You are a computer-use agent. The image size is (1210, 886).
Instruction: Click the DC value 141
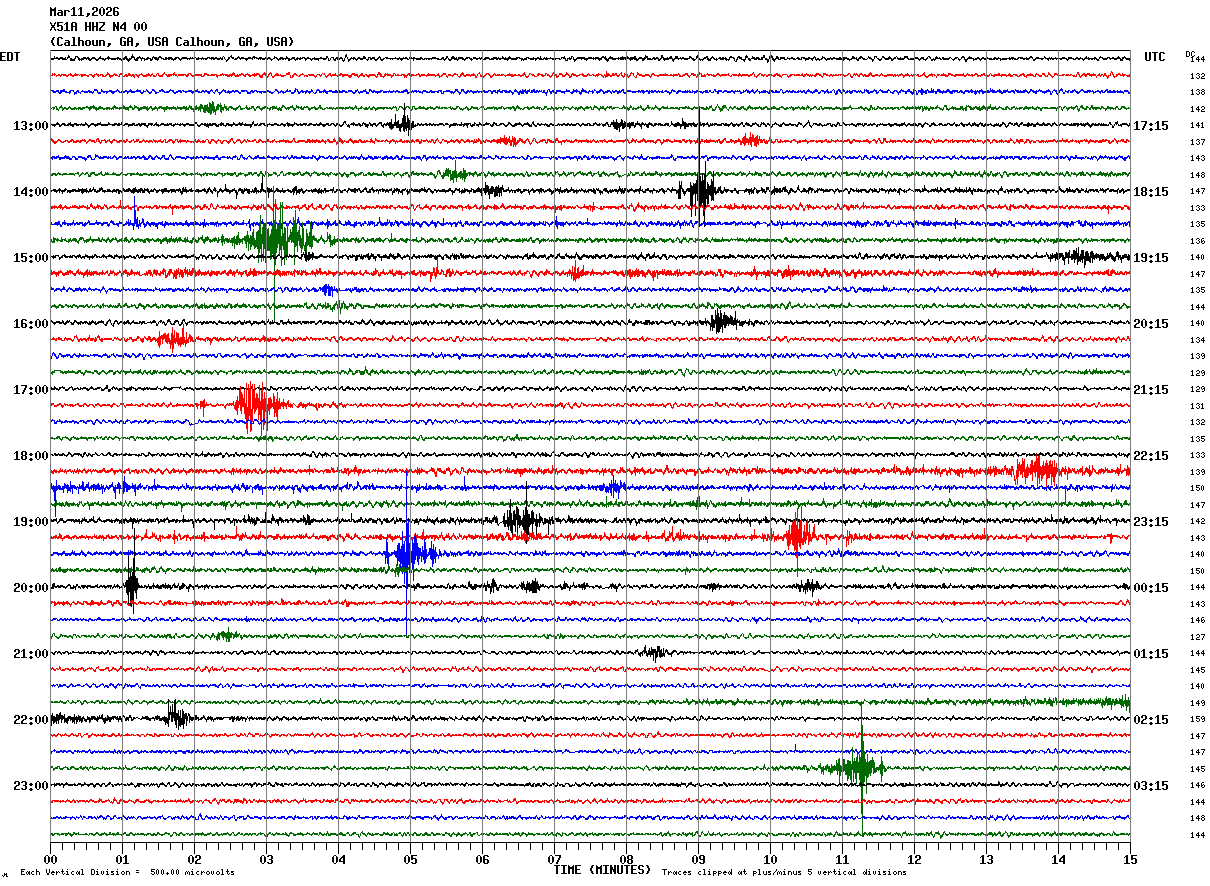pos(1197,126)
